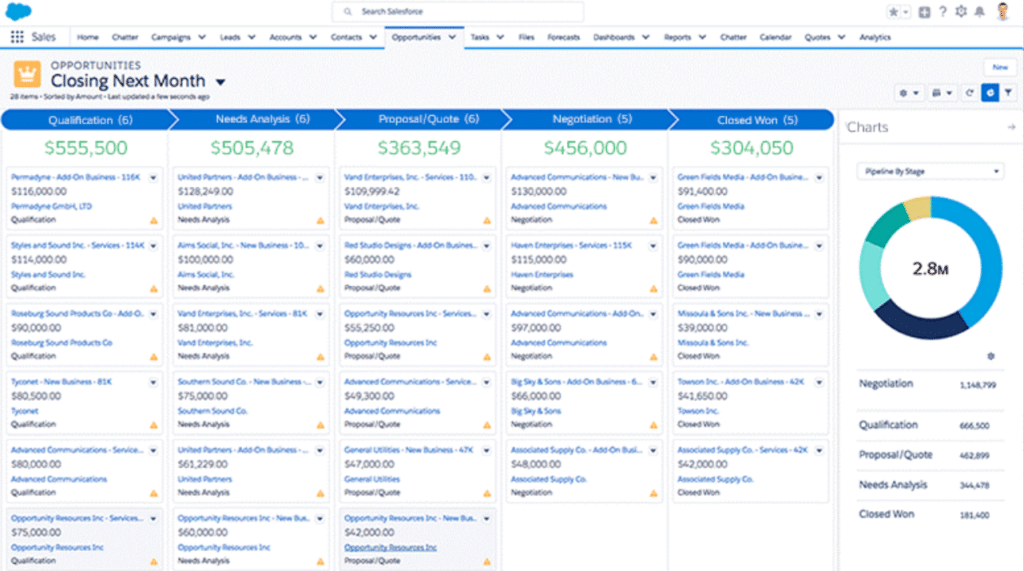Click the search magnifier icon
Viewport: 1024px width, 571px height.
point(348,12)
